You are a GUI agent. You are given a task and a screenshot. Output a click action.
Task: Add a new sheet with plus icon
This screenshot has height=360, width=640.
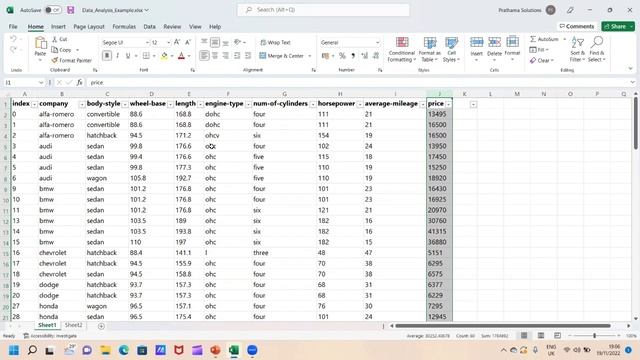(x=101, y=326)
